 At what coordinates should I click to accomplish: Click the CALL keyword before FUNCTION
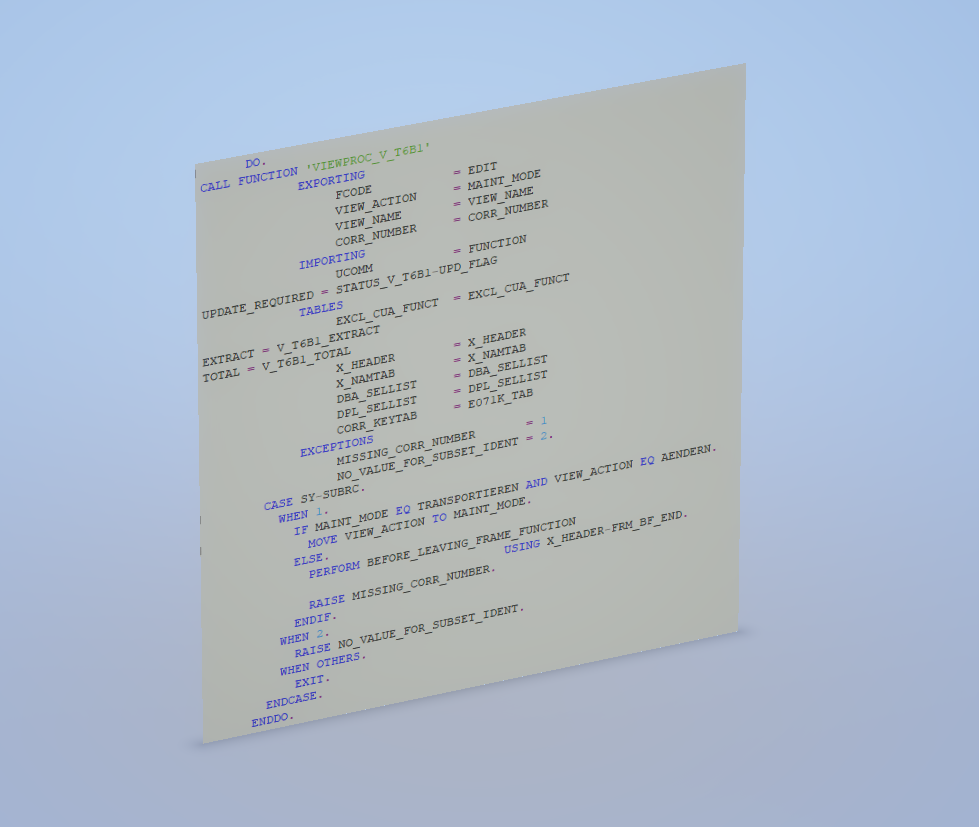pyautogui.click(x=215, y=186)
